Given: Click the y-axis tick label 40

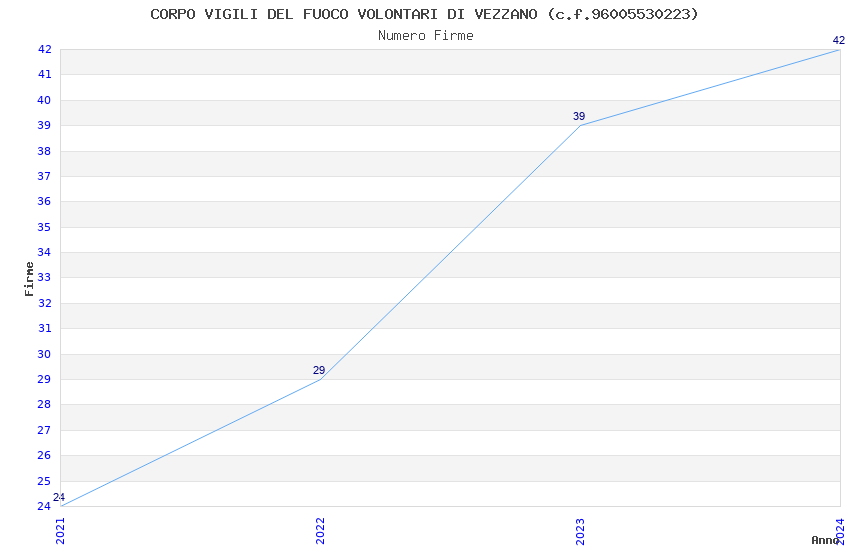Looking at the screenshot, I should (x=44, y=100).
